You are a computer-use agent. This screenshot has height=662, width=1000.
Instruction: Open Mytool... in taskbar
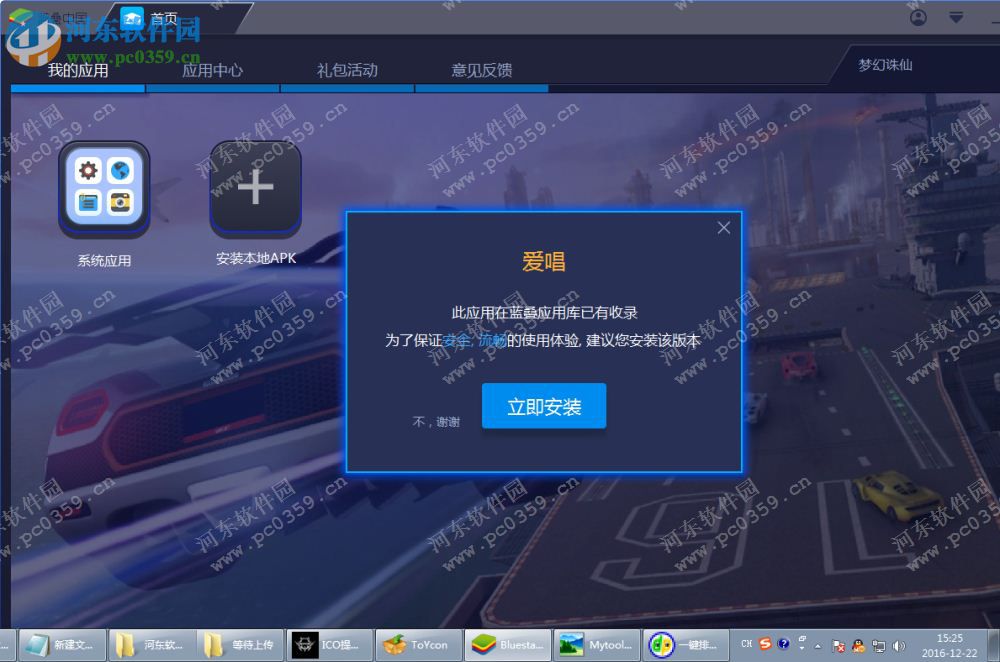pos(597,645)
